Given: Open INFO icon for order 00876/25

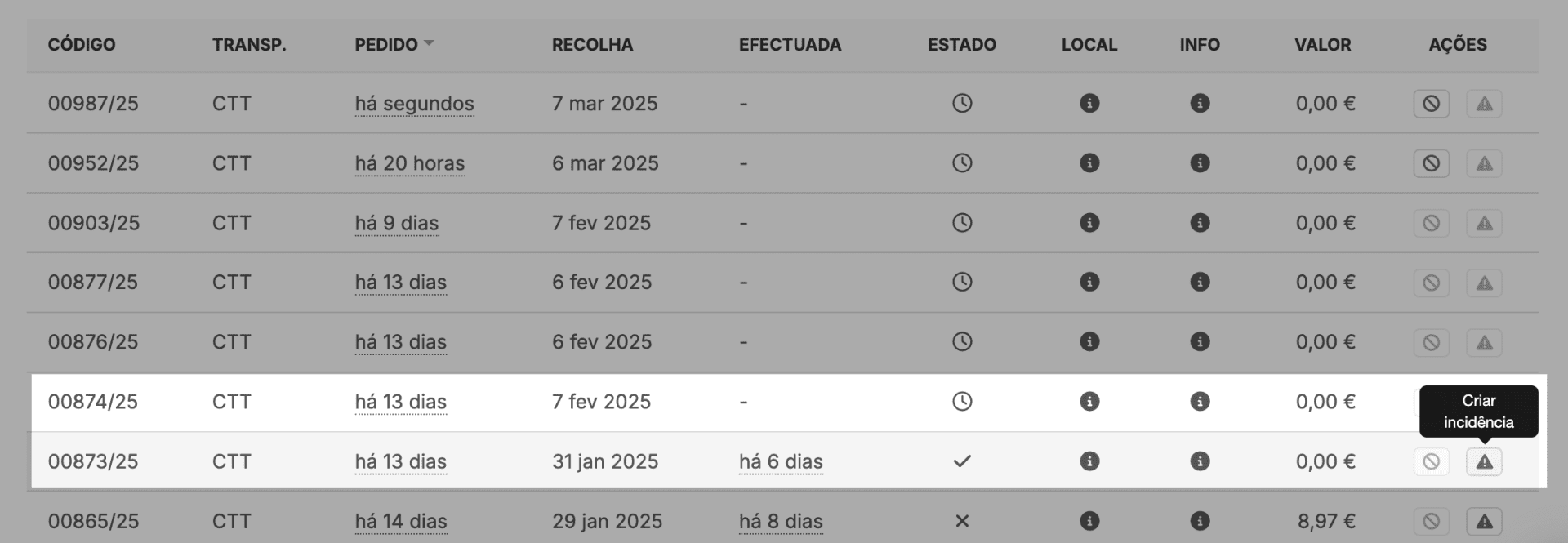Looking at the screenshot, I should coord(1200,342).
